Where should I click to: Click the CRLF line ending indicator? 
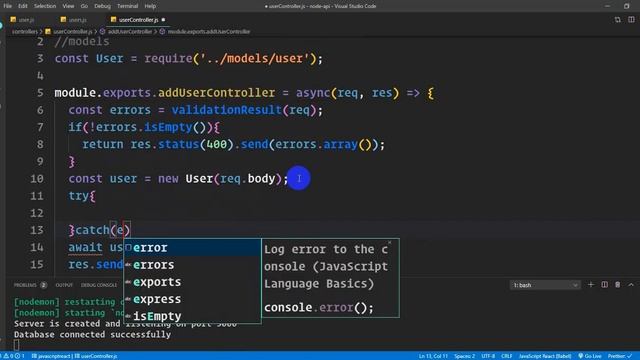[507, 356]
